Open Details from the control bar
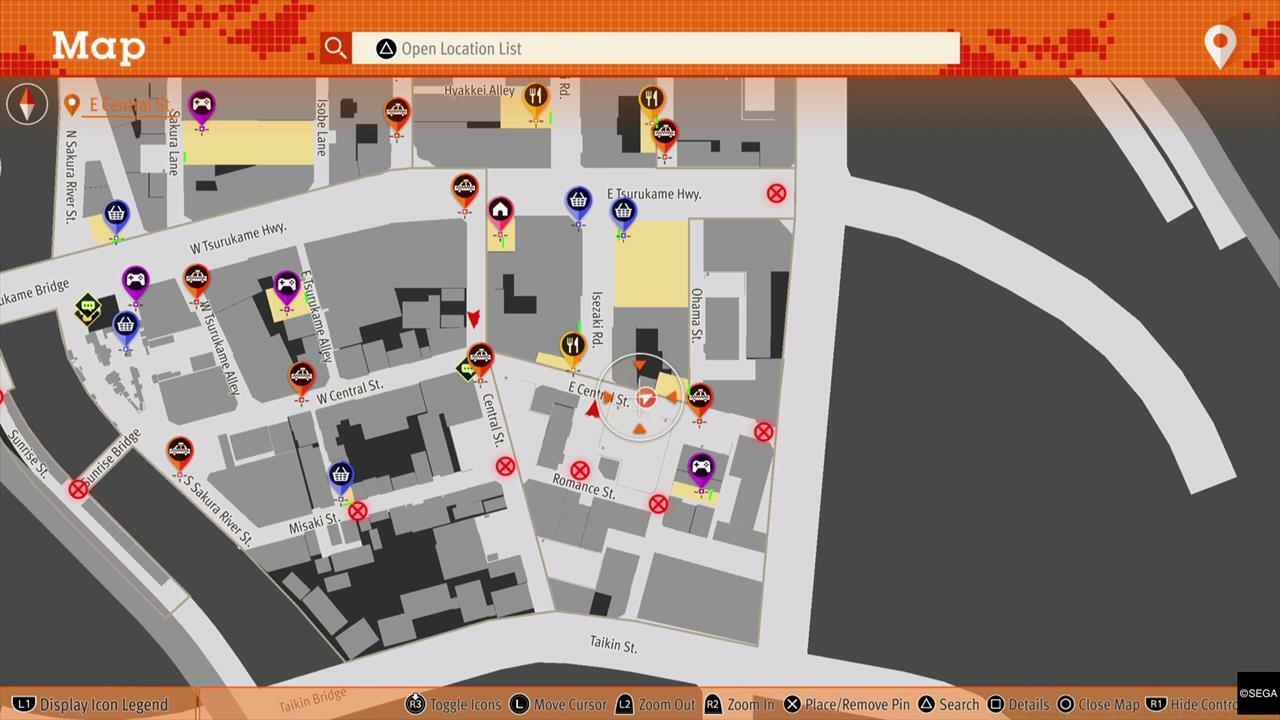The image size is (1280, 720). (x=1018, y=704)
